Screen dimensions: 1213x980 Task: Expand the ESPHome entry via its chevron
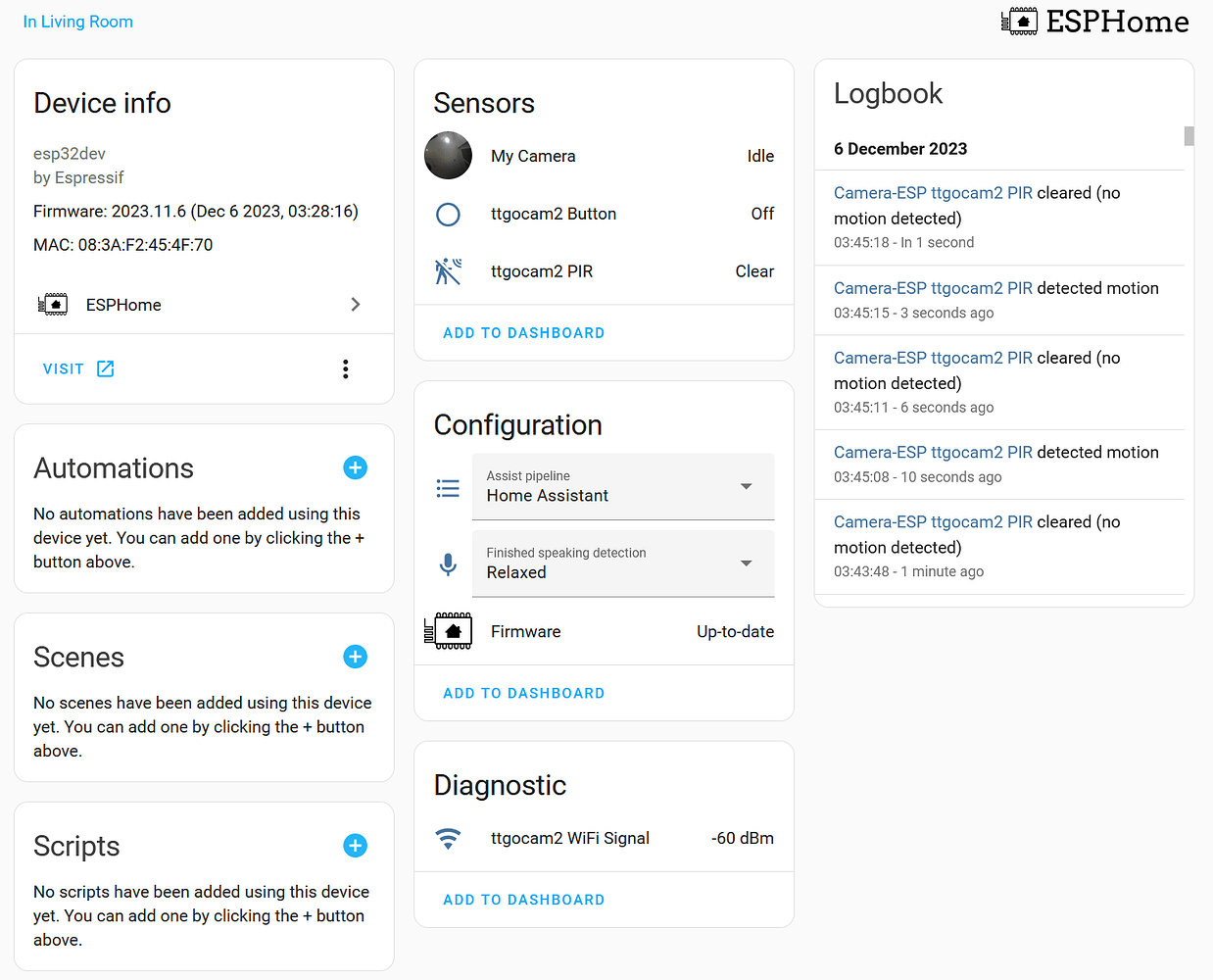pos(356,304)
